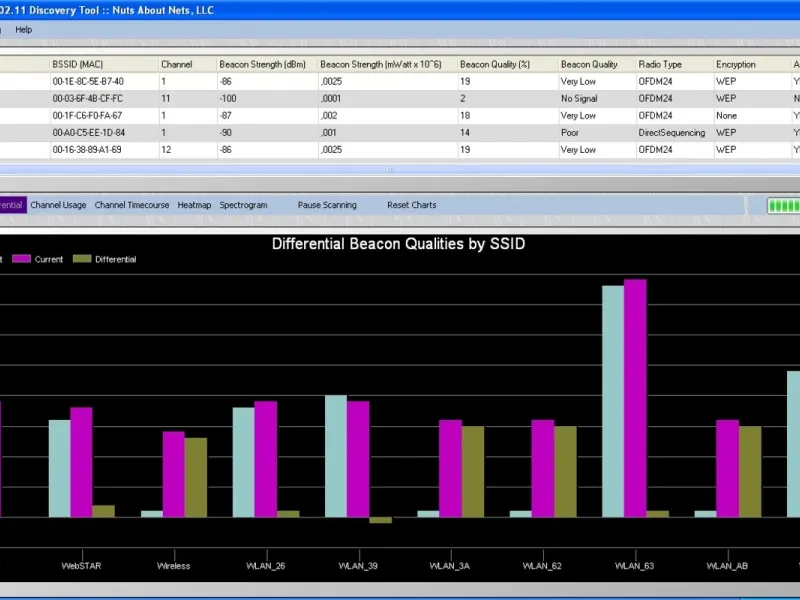Click the Wireless olive differential bar

(196, 478)
